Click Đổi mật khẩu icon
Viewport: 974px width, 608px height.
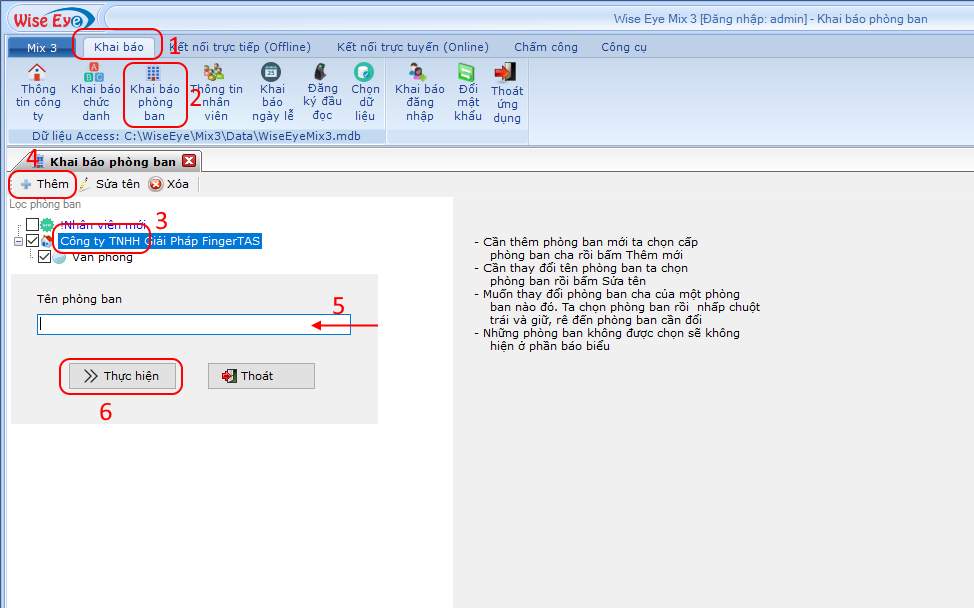[467, 72]
